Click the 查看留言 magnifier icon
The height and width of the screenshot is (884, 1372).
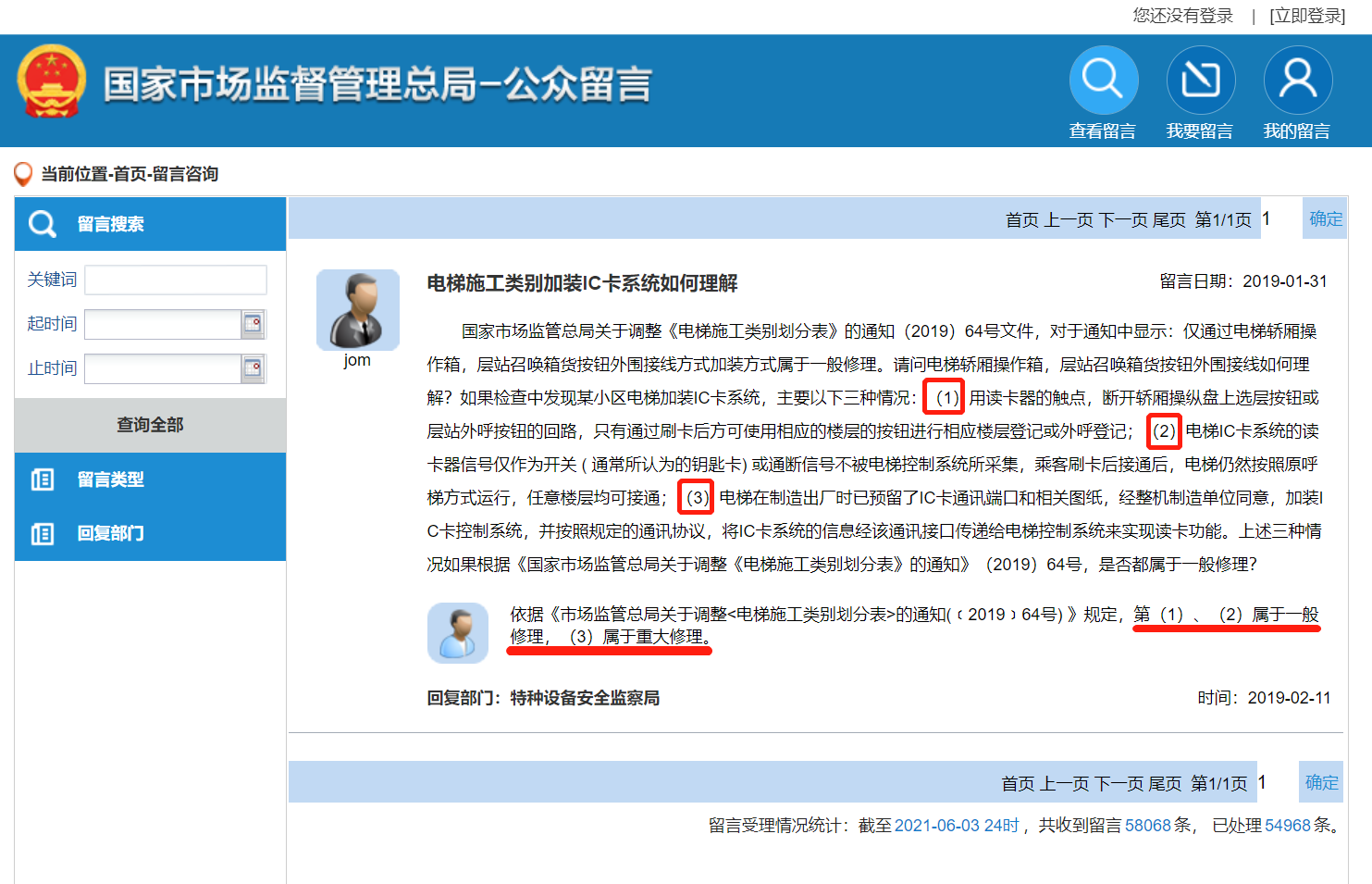coord(1103,80)
